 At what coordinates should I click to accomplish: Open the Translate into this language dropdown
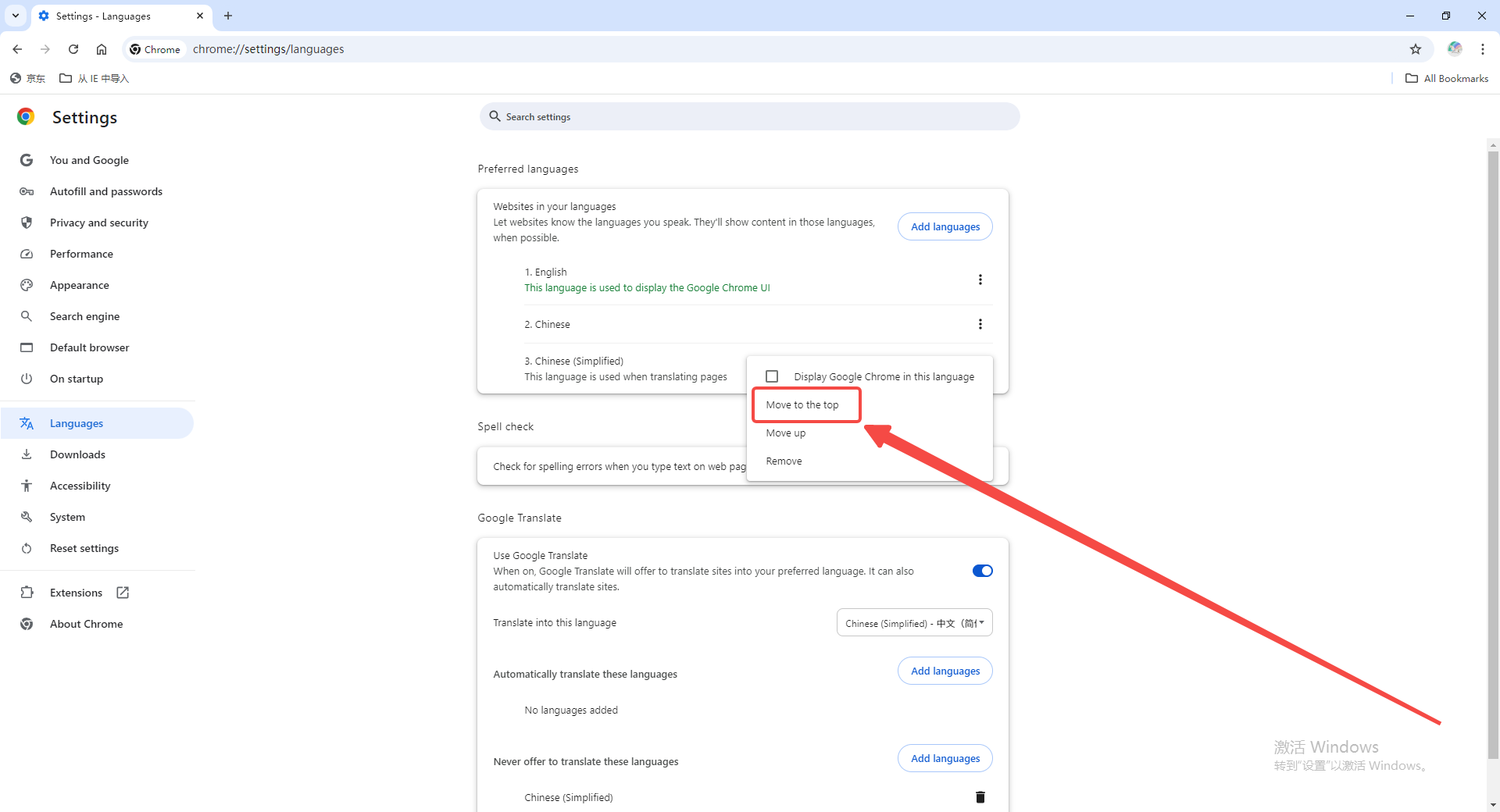(915, 623)
